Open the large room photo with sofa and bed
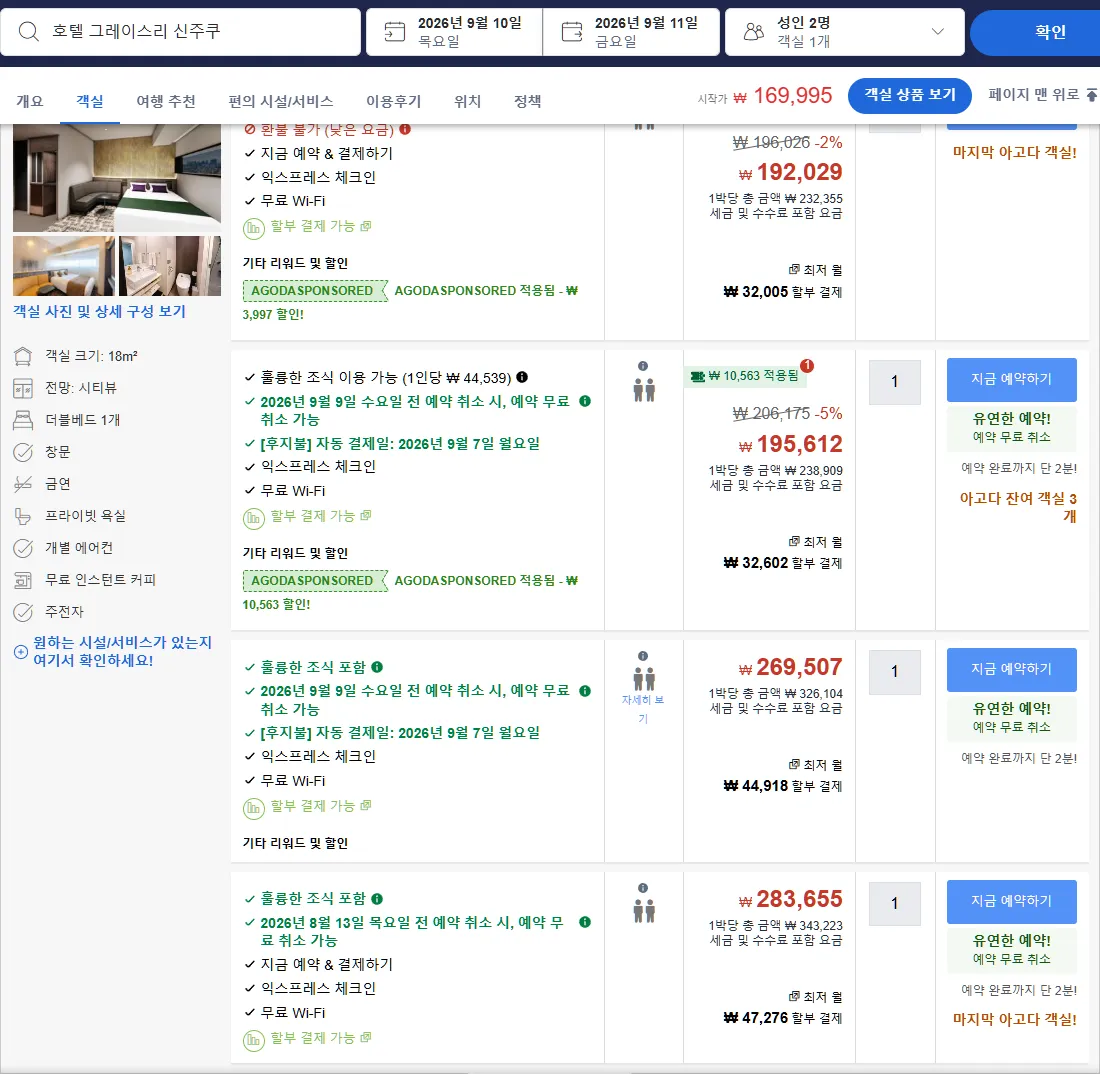 point(116,177)
